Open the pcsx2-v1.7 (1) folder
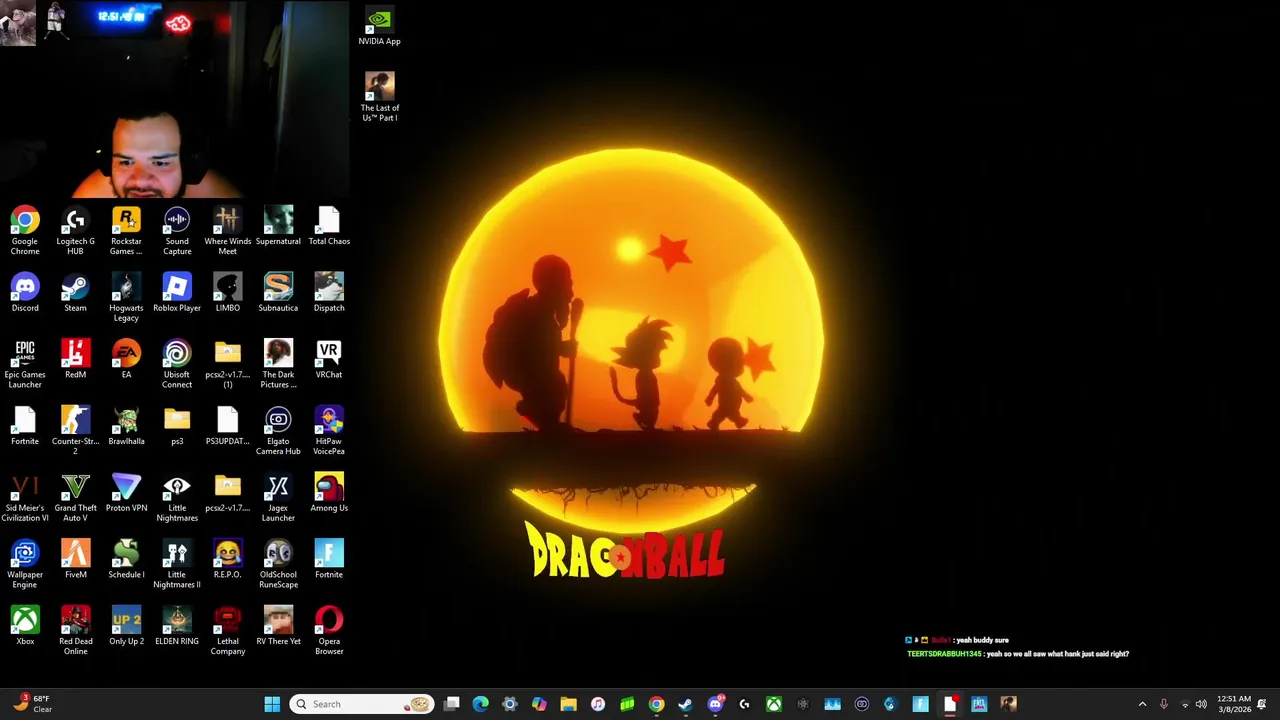The width and height of the screenshot is (1280, 720). tap(227, 364)
